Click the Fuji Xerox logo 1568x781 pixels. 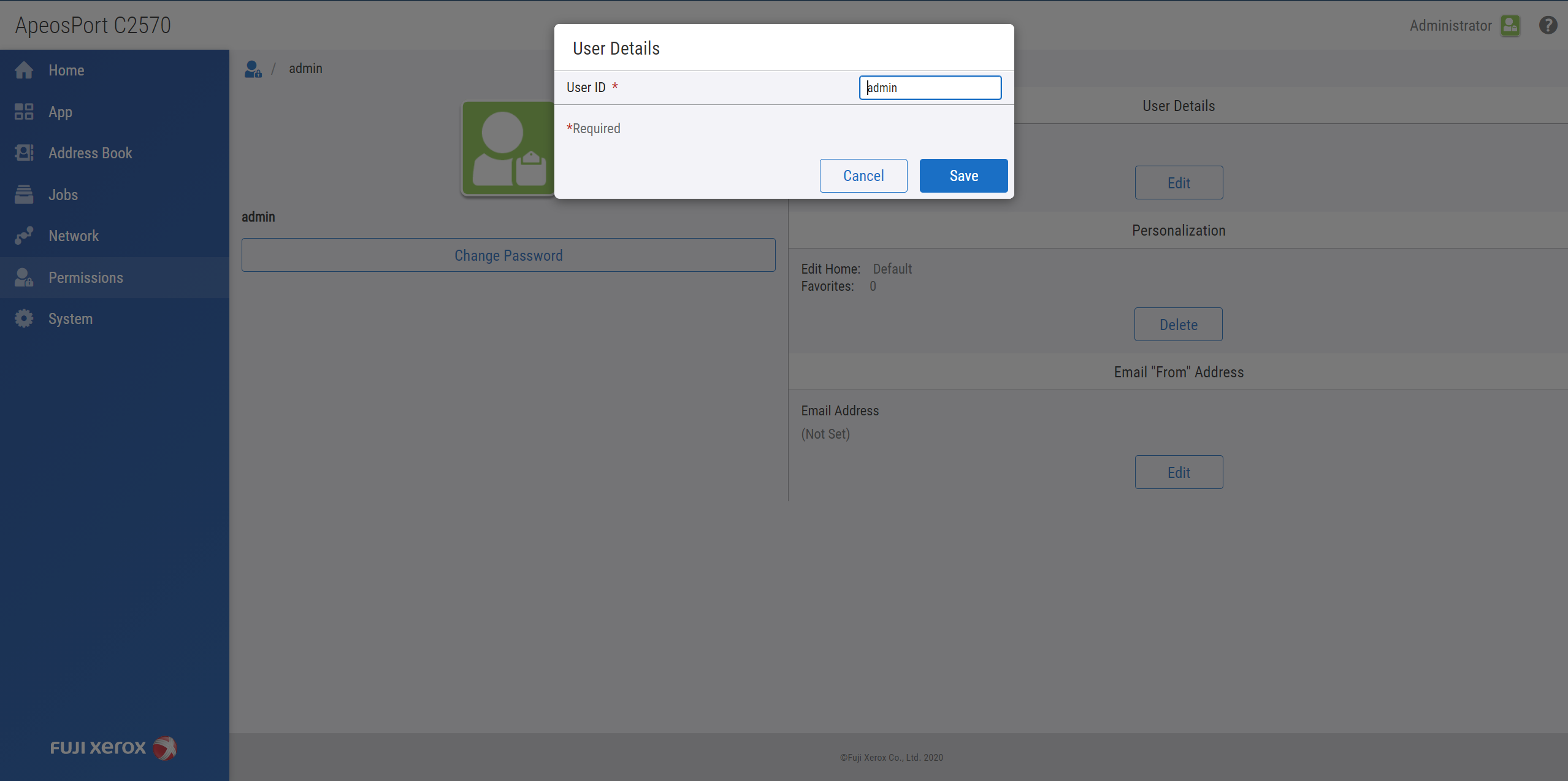click(113, 748)
